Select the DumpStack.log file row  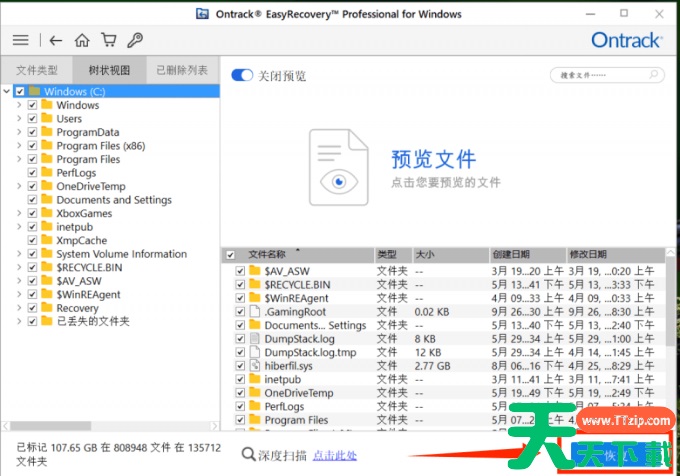coord(445,339)
